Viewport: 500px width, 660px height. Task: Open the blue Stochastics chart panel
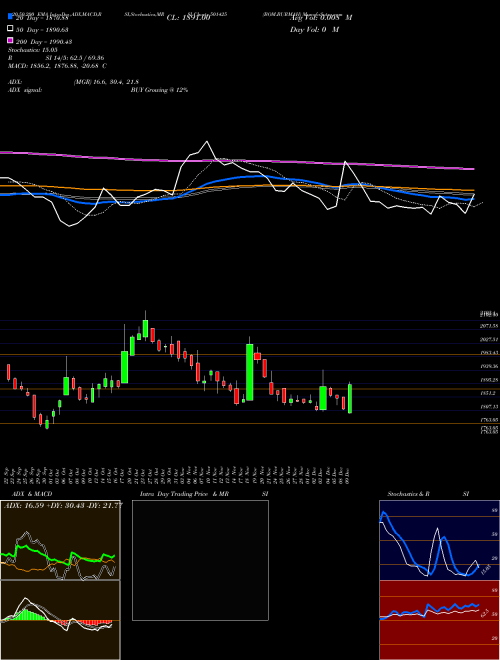coord(439,540)
